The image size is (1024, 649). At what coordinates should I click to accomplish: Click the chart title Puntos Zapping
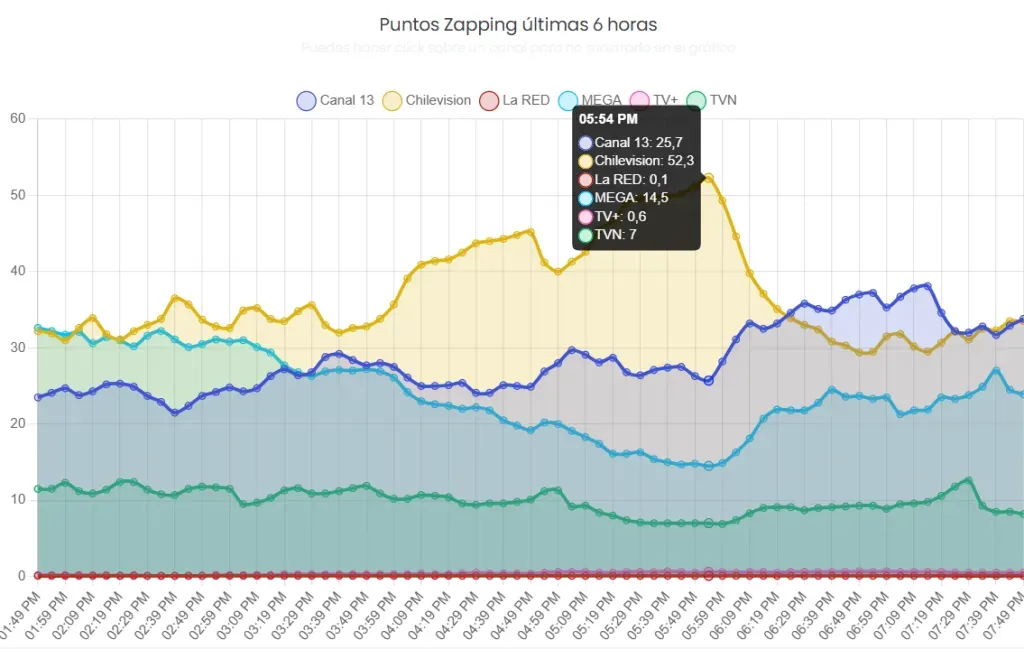(518, 23)
